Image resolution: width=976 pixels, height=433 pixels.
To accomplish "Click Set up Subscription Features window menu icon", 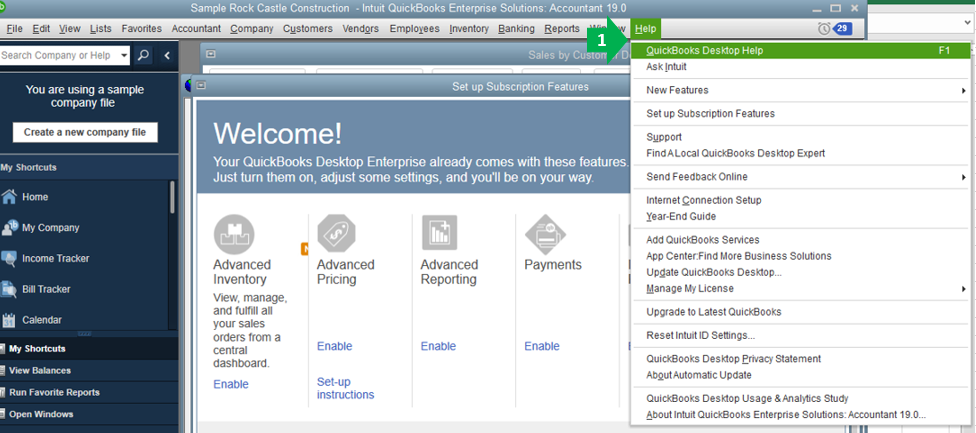I will (x=202, y=86).
